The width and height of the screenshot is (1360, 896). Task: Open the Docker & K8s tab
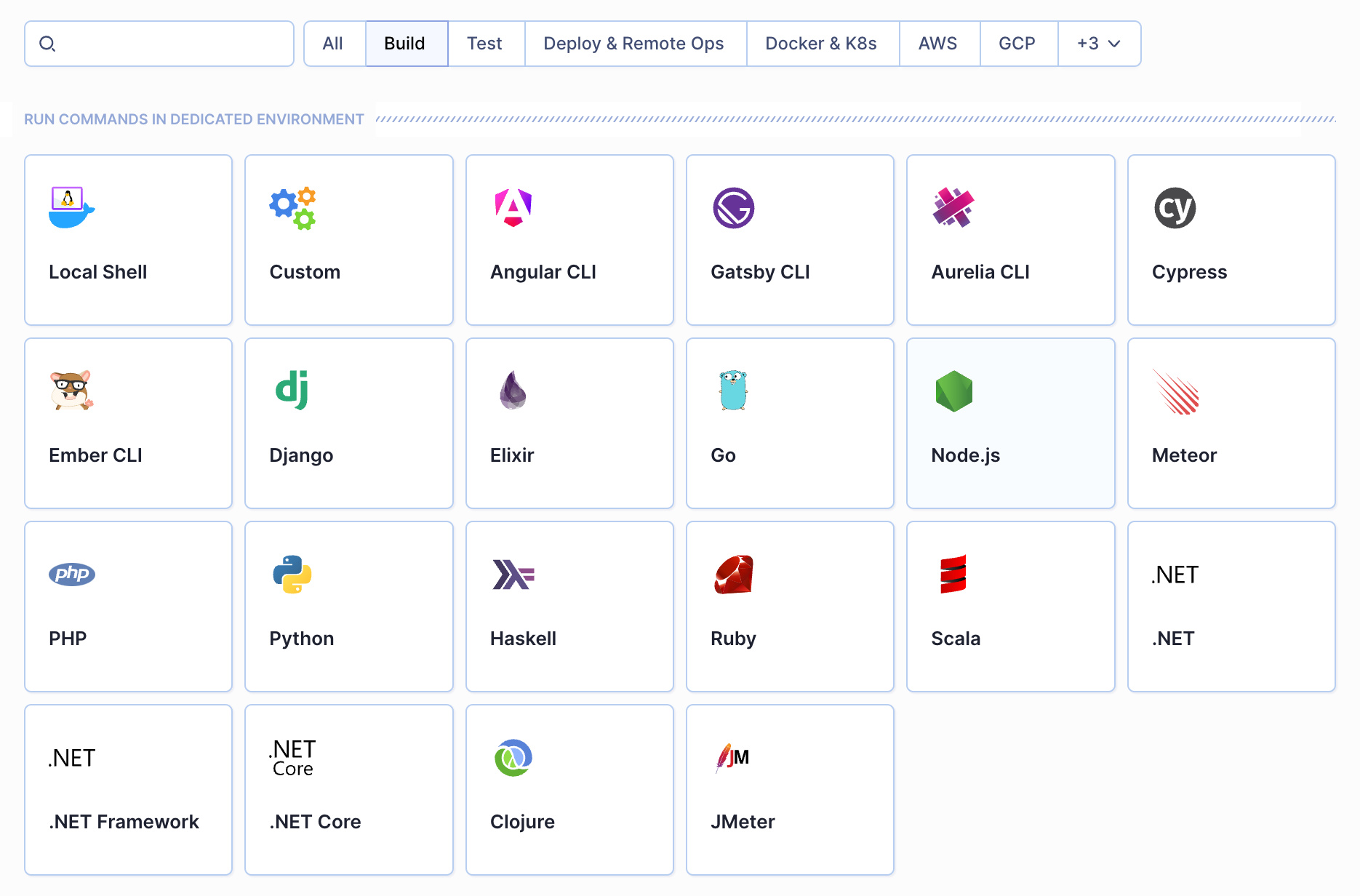(822, 44)
